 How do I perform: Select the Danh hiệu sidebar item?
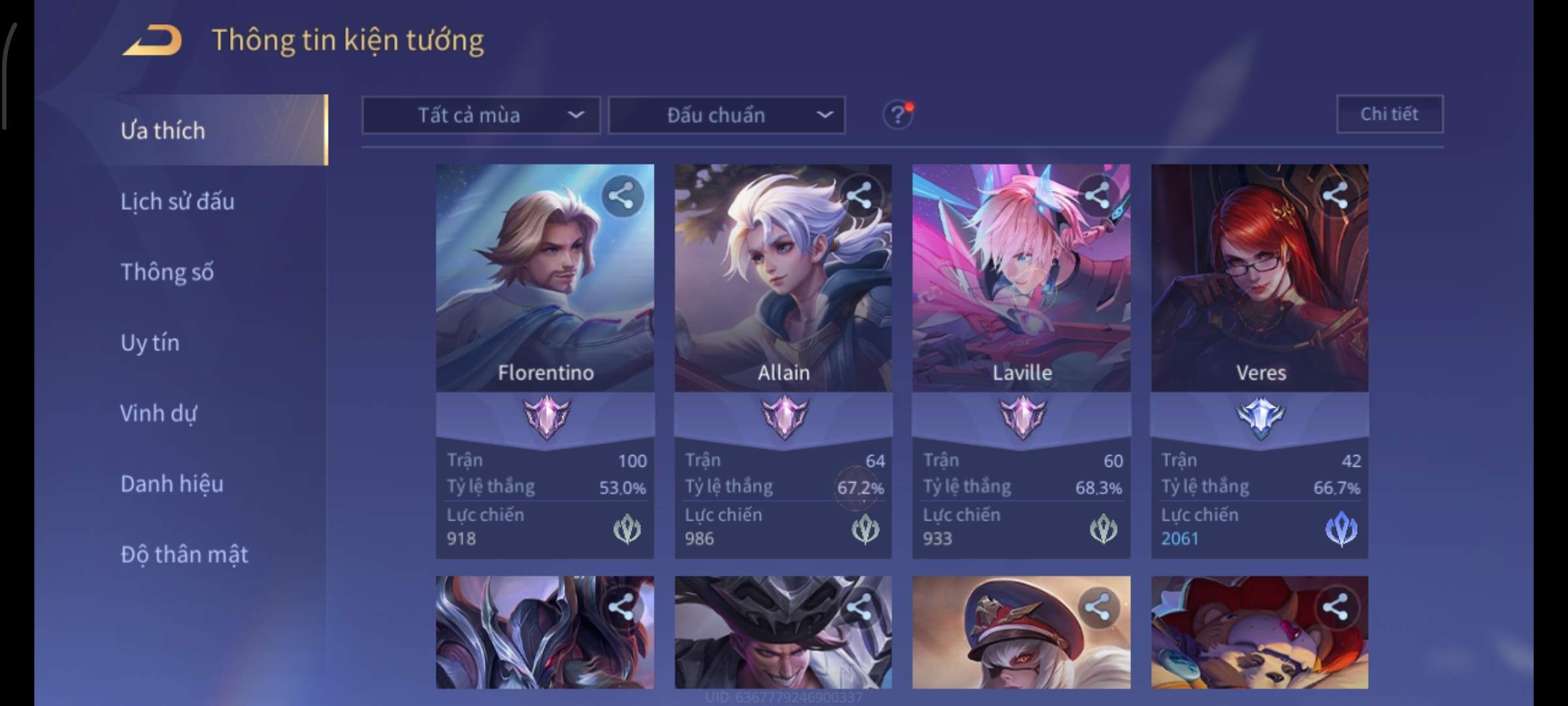(172, 484)
